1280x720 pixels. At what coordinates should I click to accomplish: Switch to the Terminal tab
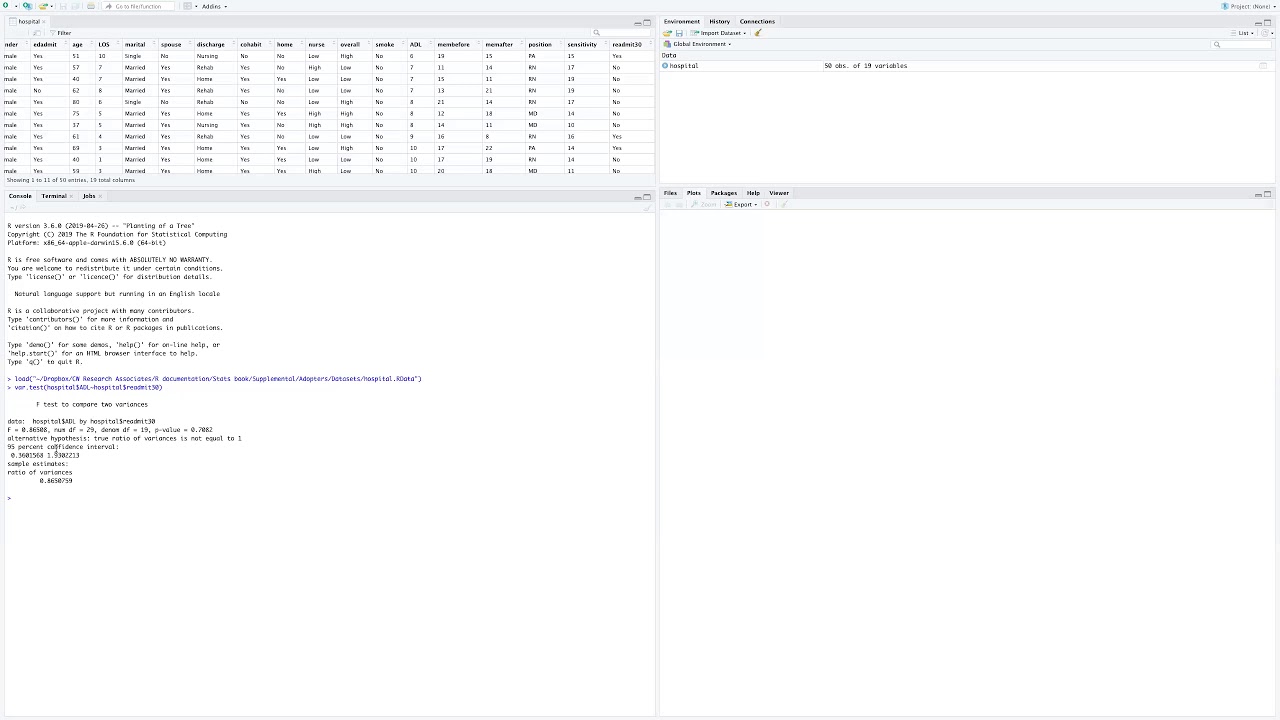[54, 196]
